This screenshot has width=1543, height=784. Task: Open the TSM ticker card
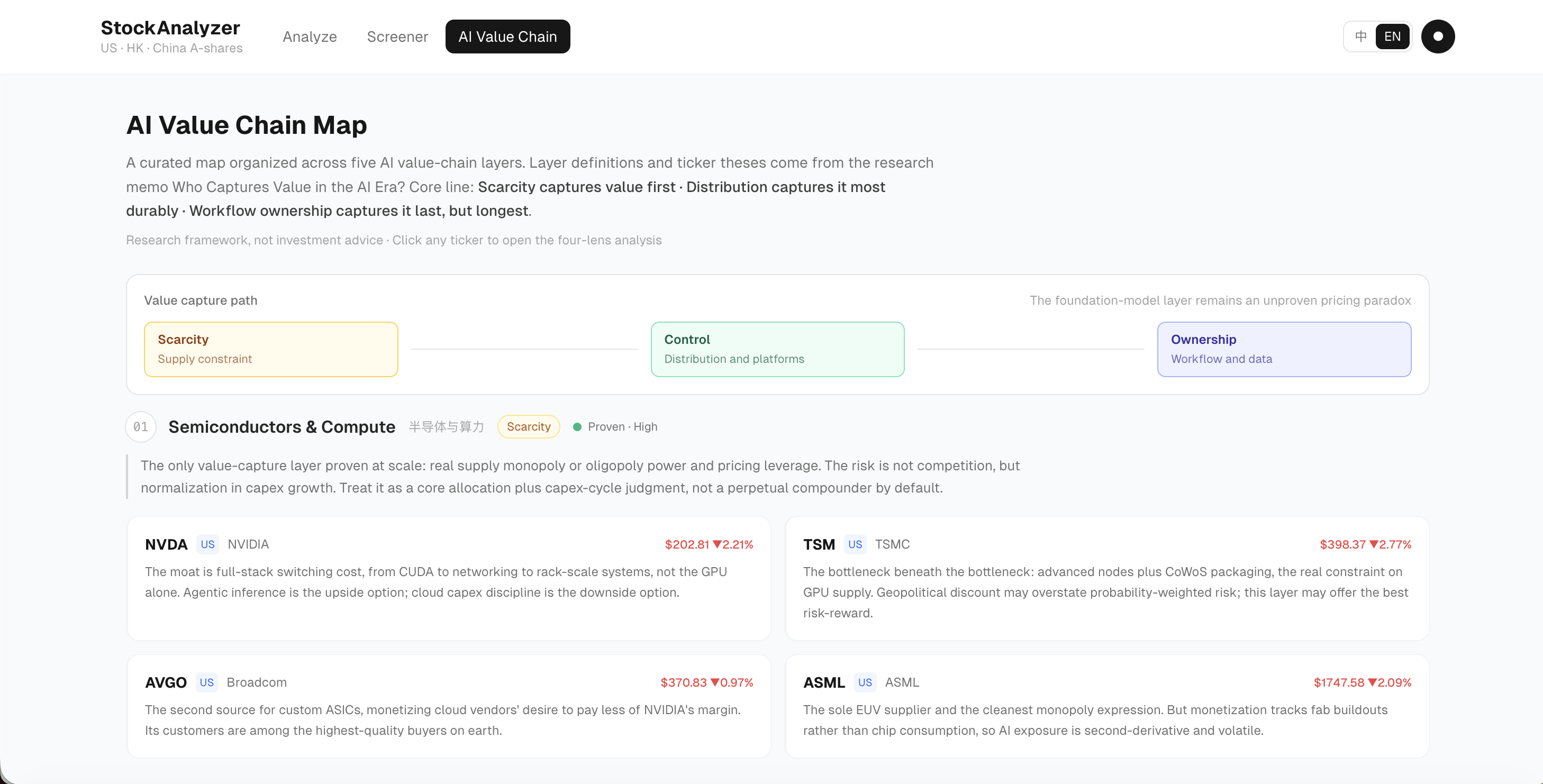pos(1107,579)
